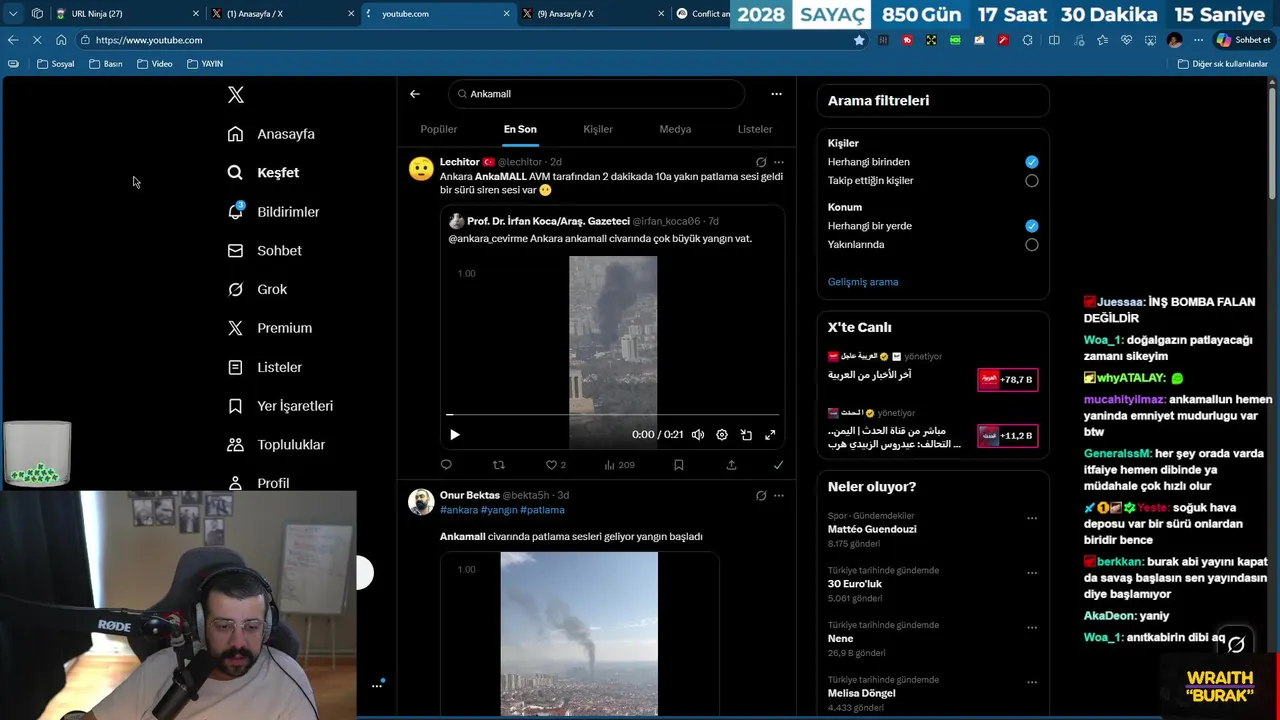The height and width of the screenshot is (720, 1280).
Task: Open more options for Mattéo Guendouzi trend
Action: pos(1031,518)
